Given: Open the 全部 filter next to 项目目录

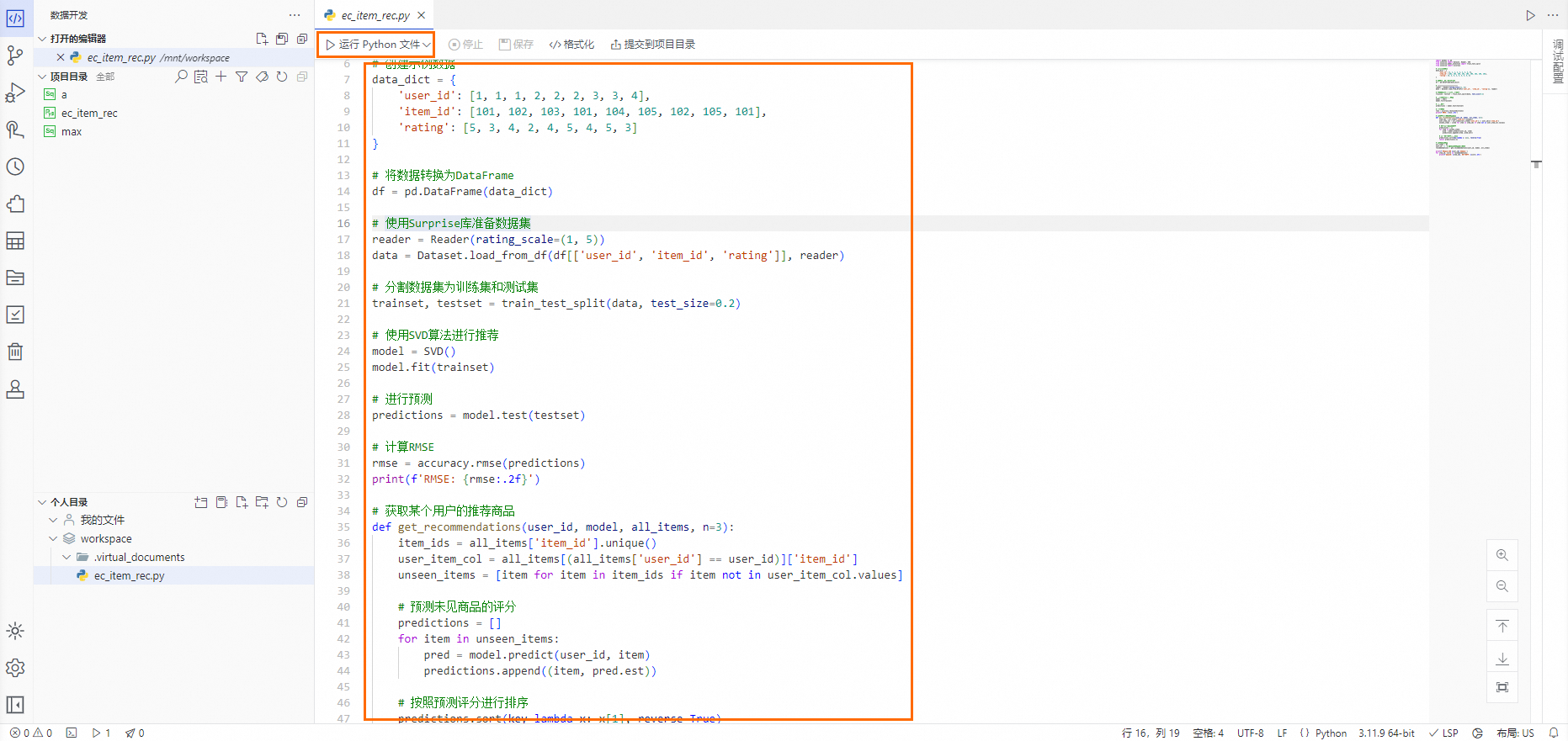Looking at the screenshot, I should [x=105, y=77].
